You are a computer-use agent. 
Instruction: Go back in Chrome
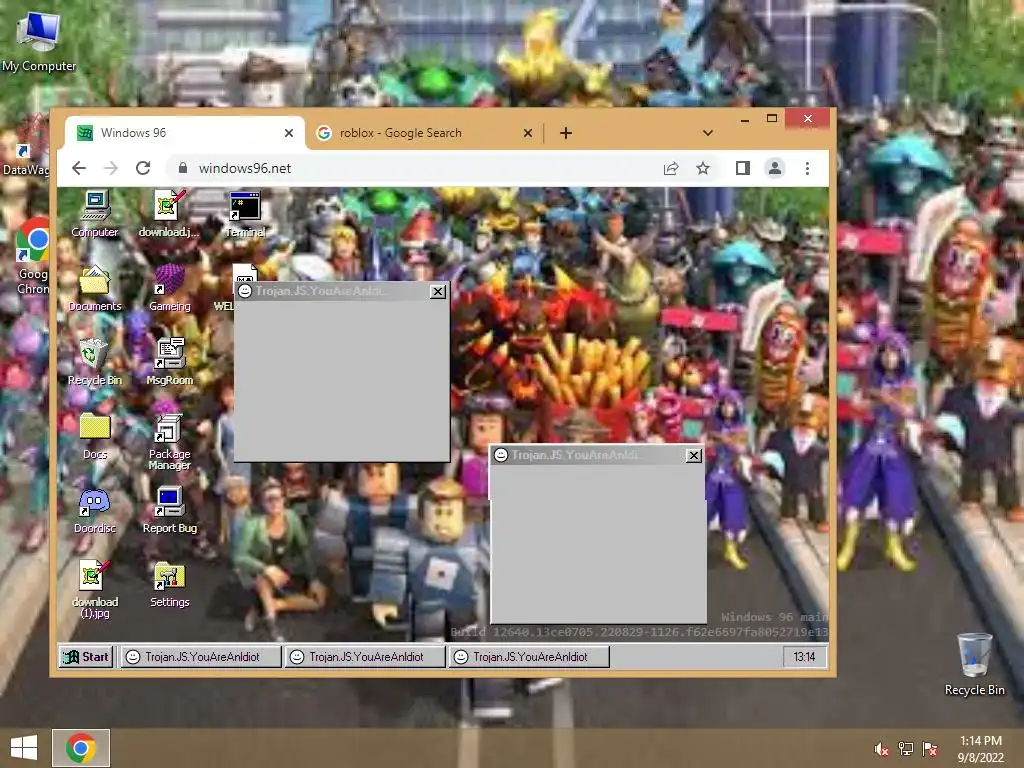point(79,168)
